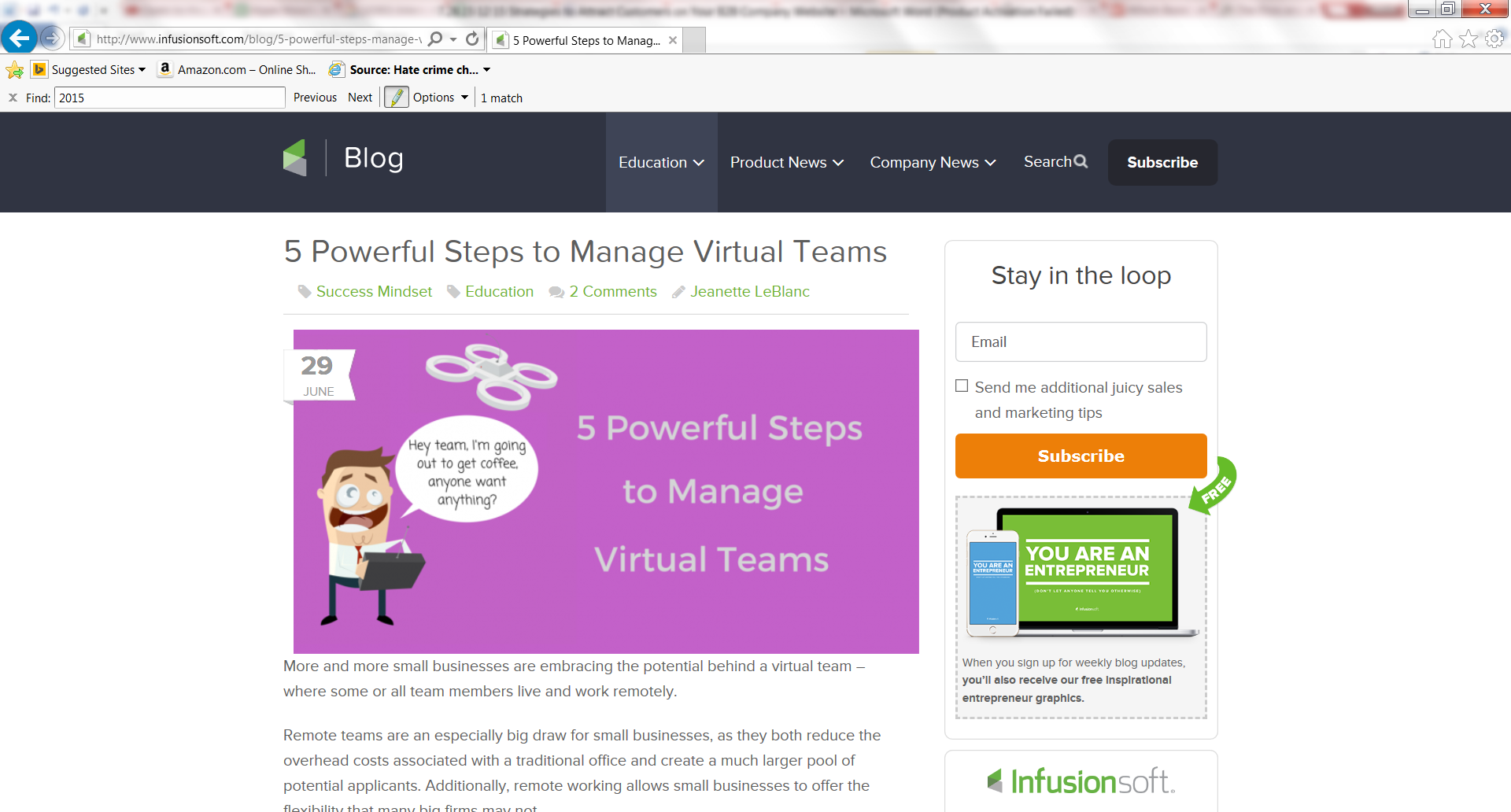Open the favorites star icon
The image size is (1511, 812).
tap(1469, 39)
